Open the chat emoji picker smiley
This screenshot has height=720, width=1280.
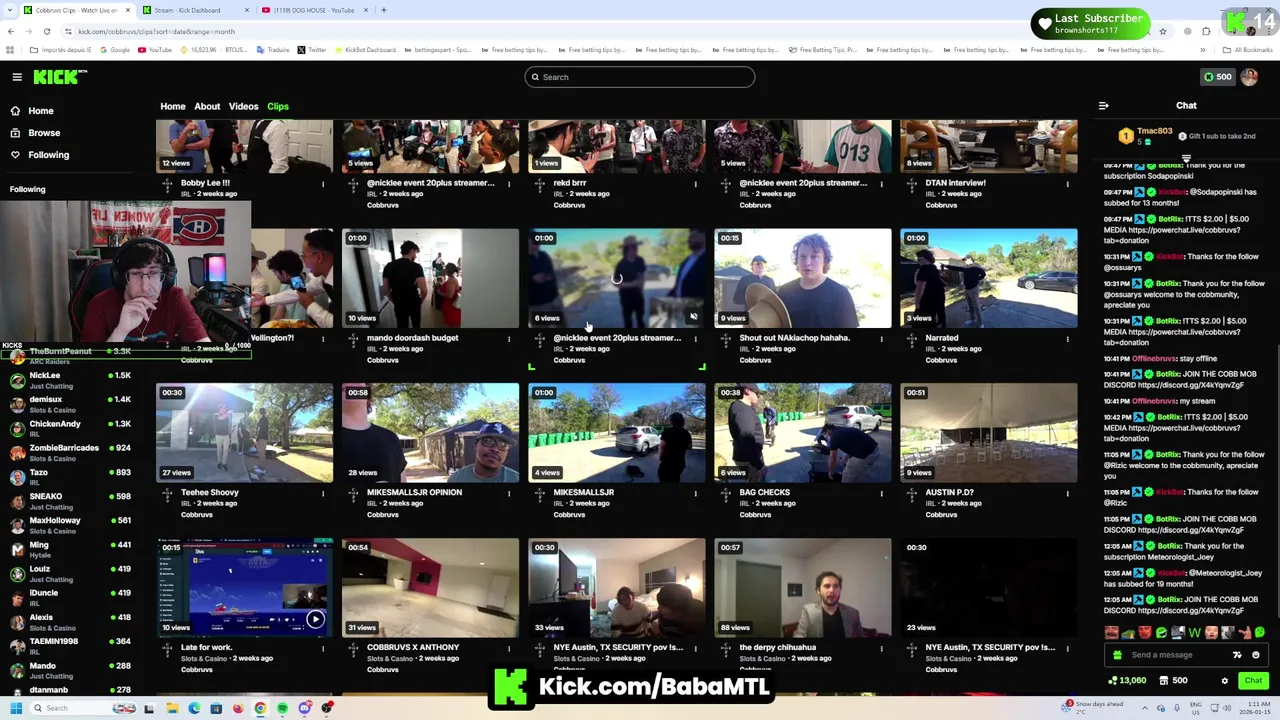pyautogui.click(x=1256, y=655)
